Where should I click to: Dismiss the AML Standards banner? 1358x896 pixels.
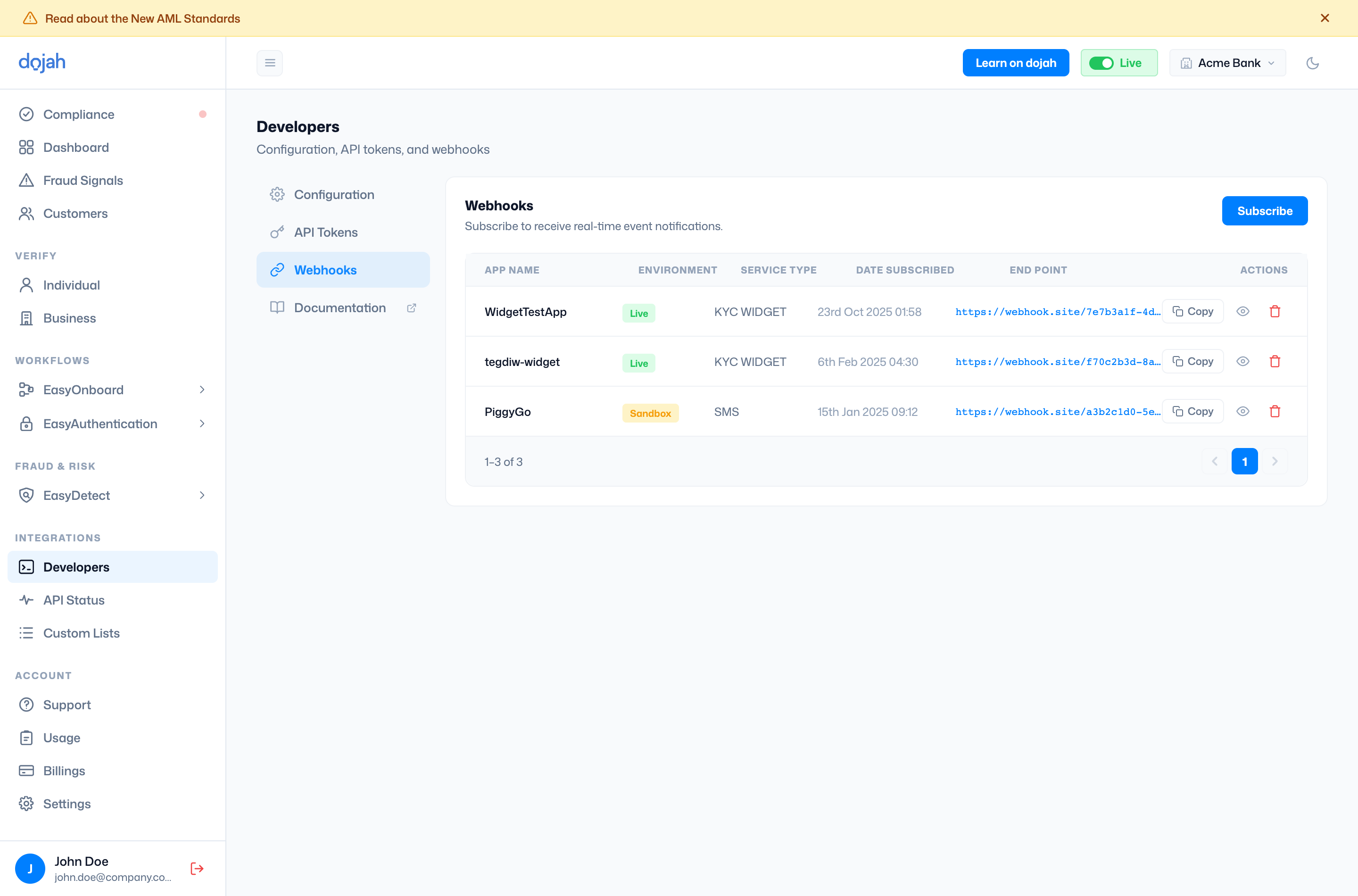coord(1325,18)
